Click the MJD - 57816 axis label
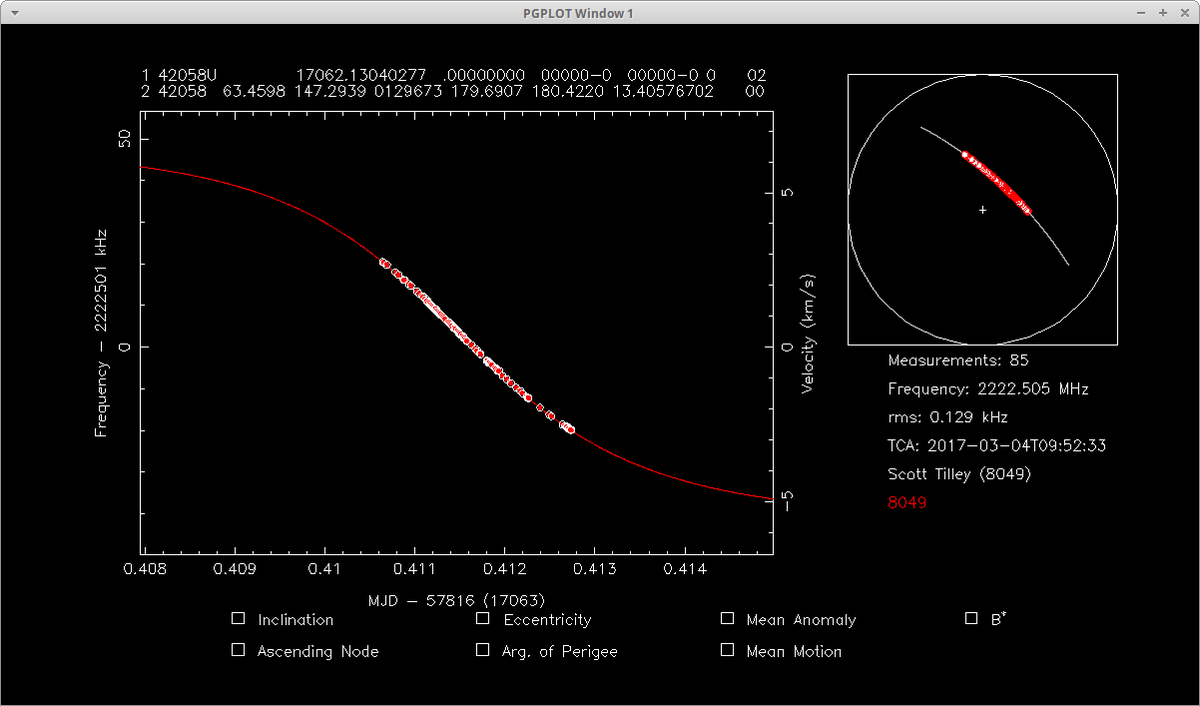This screenshot has height=706, width=1200. pyautogui.click(x=456, y=600)
